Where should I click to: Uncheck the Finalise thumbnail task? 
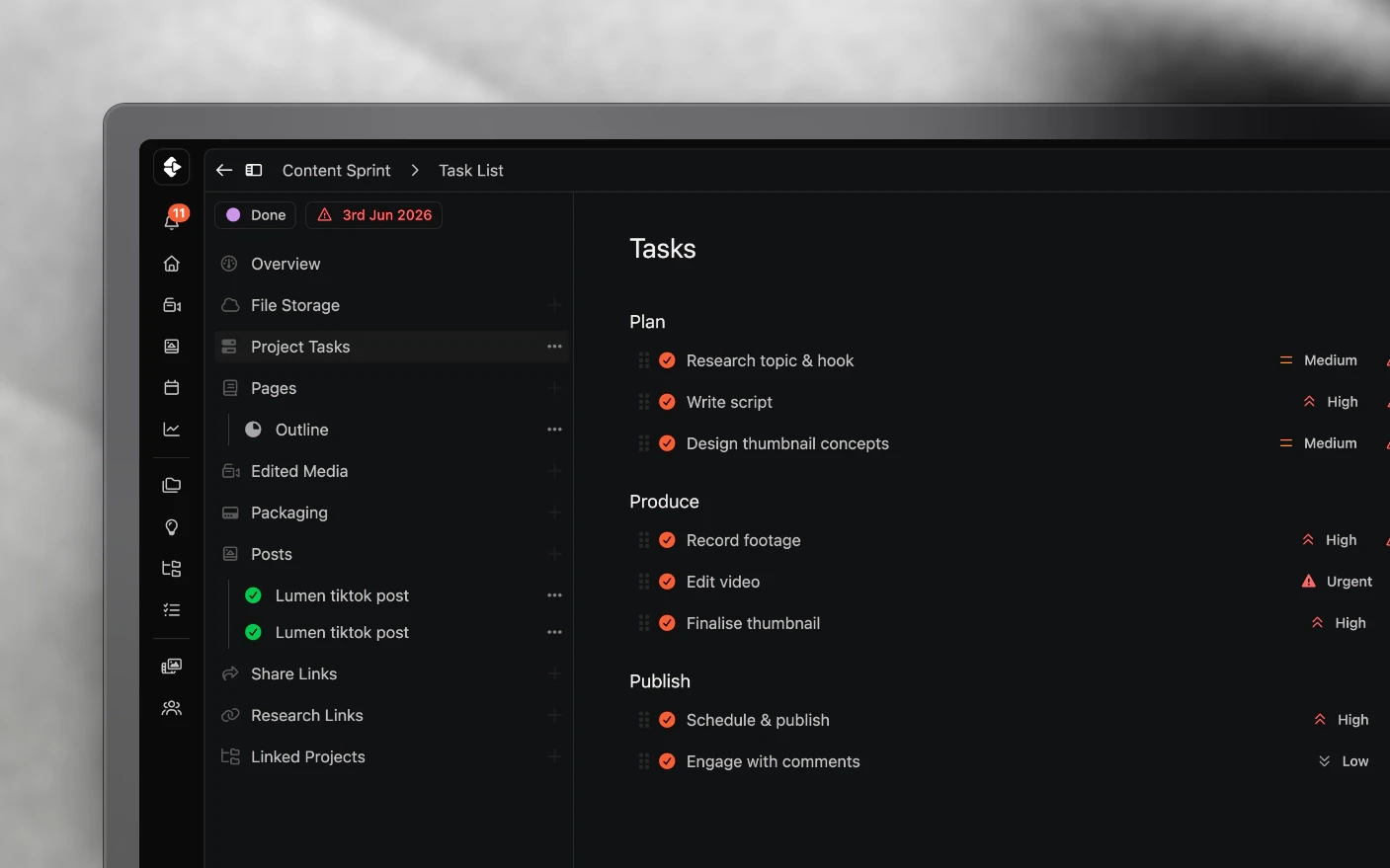tap(668, 623)
